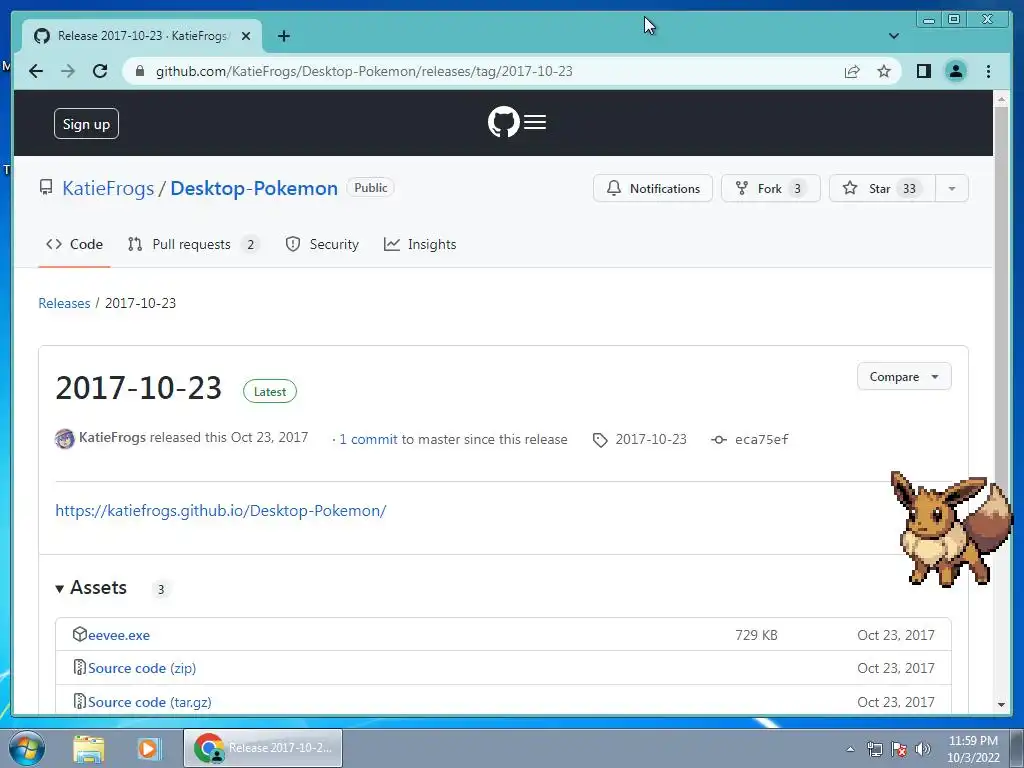Switch to the Insights tab
This screenshot has height=768, width=1024.
point(420,244)
